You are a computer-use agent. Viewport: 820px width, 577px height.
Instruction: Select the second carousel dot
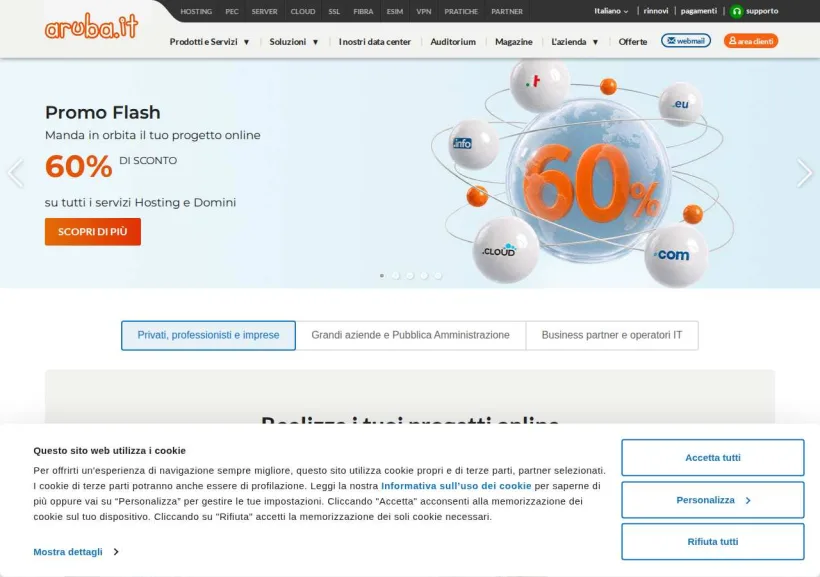(x=396, y=276)
